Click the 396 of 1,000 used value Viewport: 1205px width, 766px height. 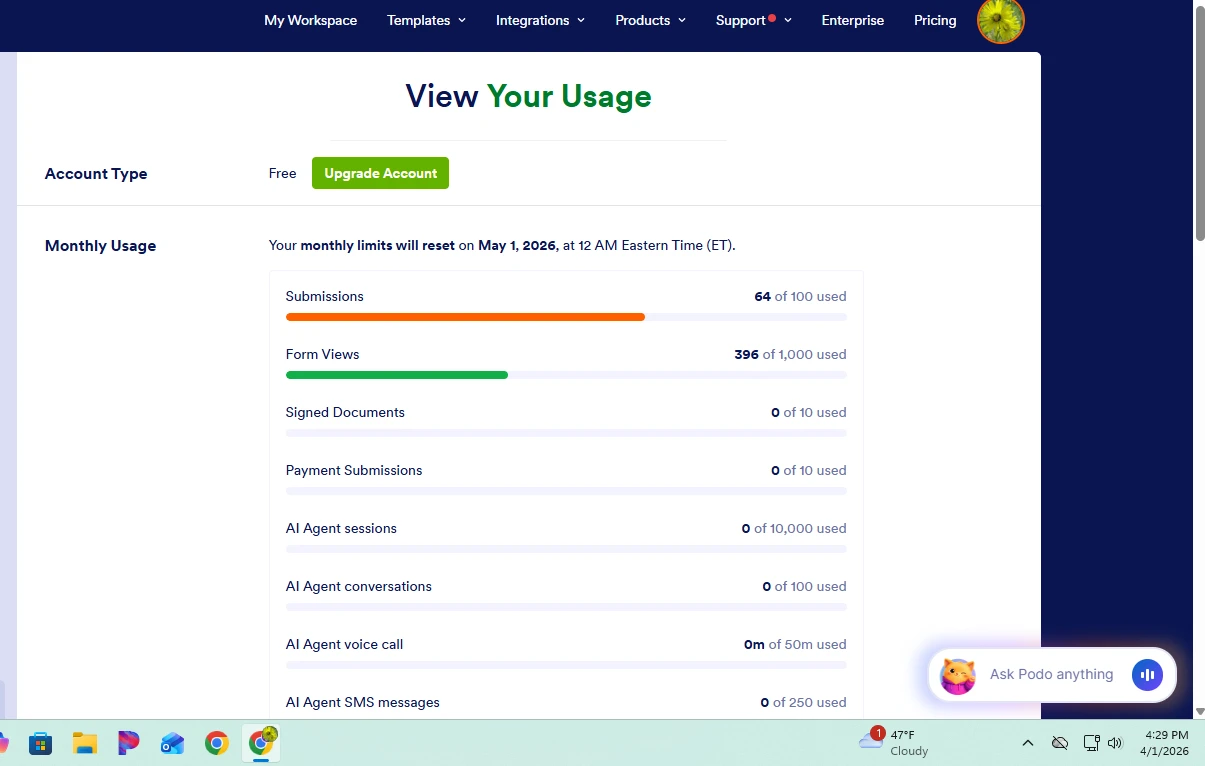coord(790,354)
